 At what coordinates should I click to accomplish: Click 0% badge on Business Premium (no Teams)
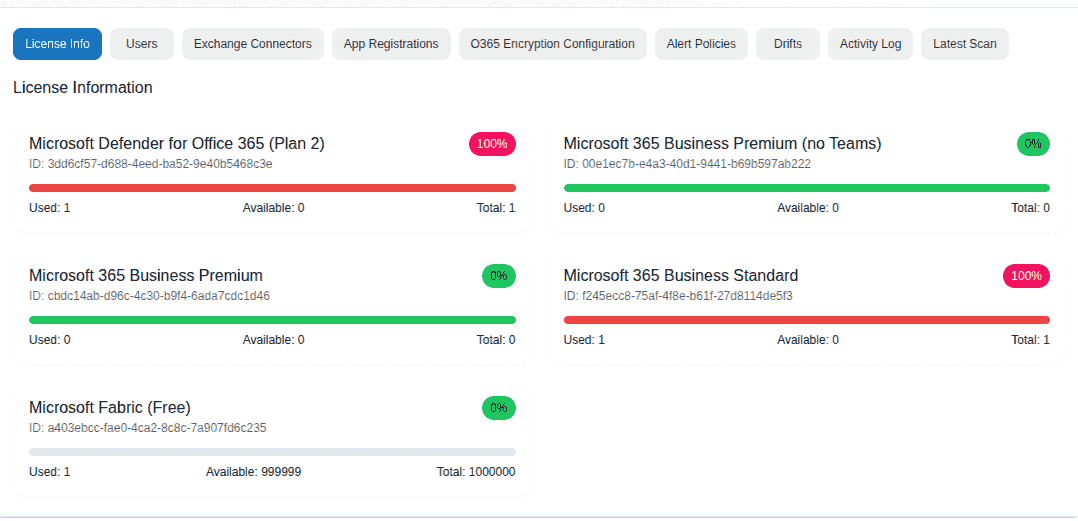pos(1033,144)
